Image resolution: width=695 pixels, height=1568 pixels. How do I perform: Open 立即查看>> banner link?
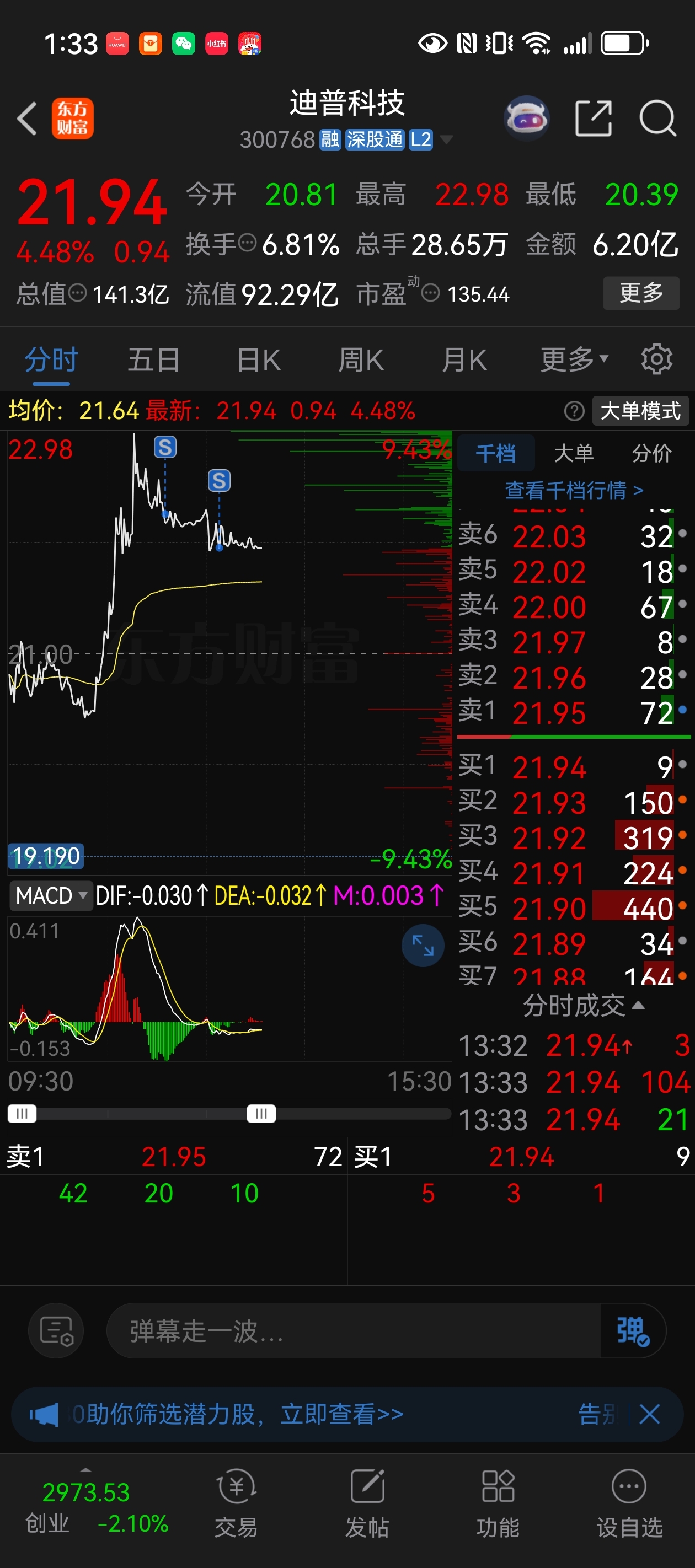click(342, 1415)
